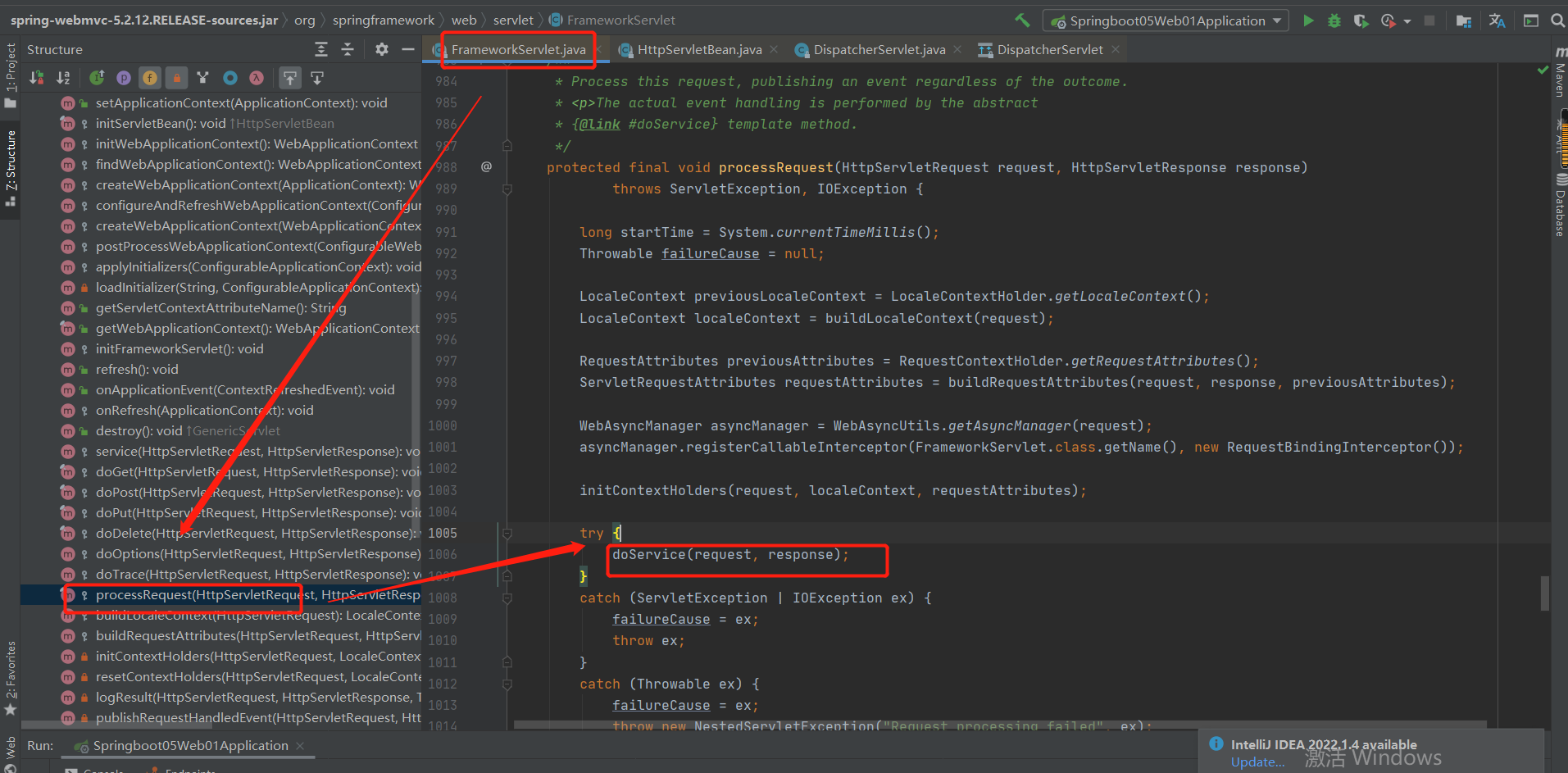Click the @ gutter icon on line 988
This screenshot has height=773, width=1568.
pyautogui.click(x=486, y=167)
